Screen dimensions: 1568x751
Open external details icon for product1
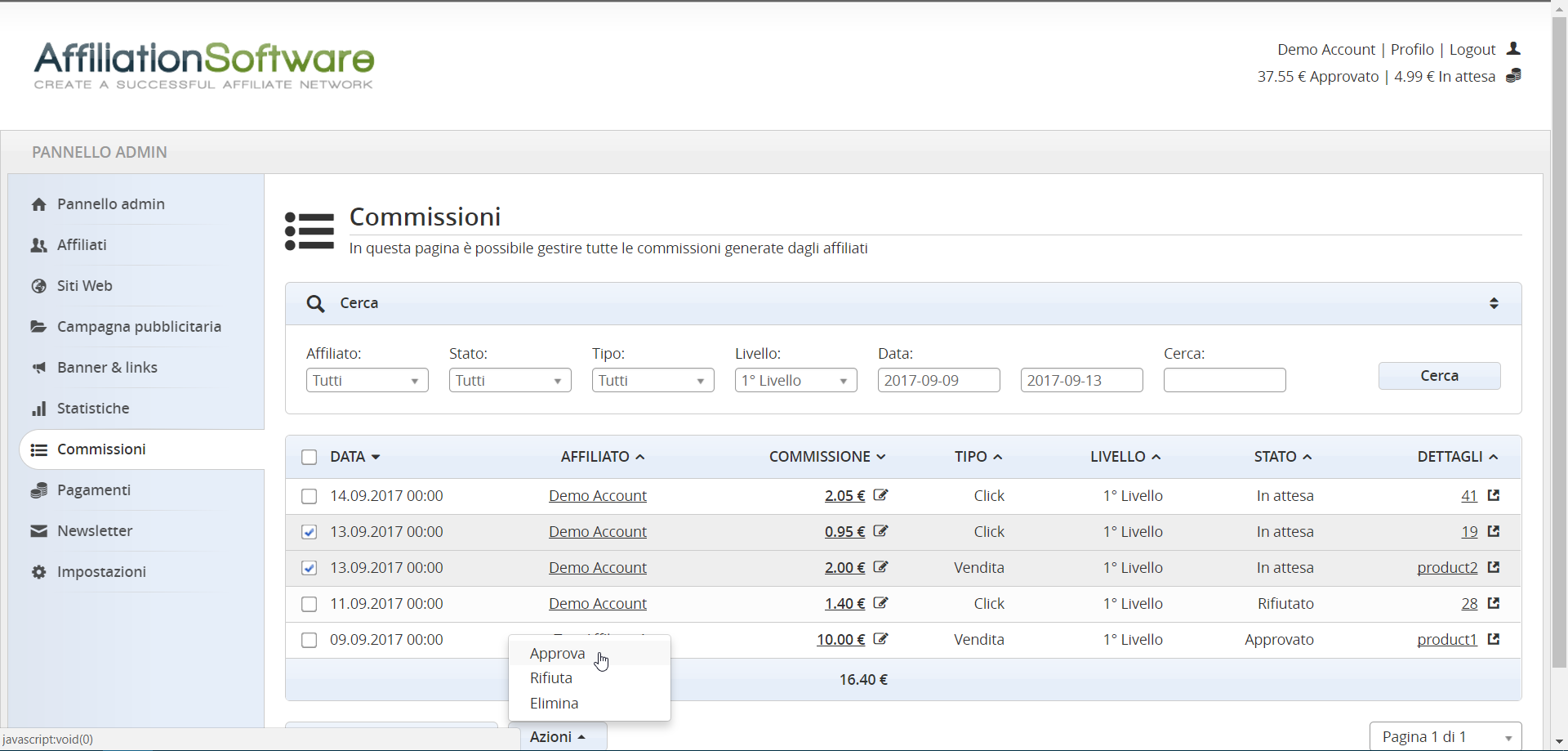[x=1494, y=639]
